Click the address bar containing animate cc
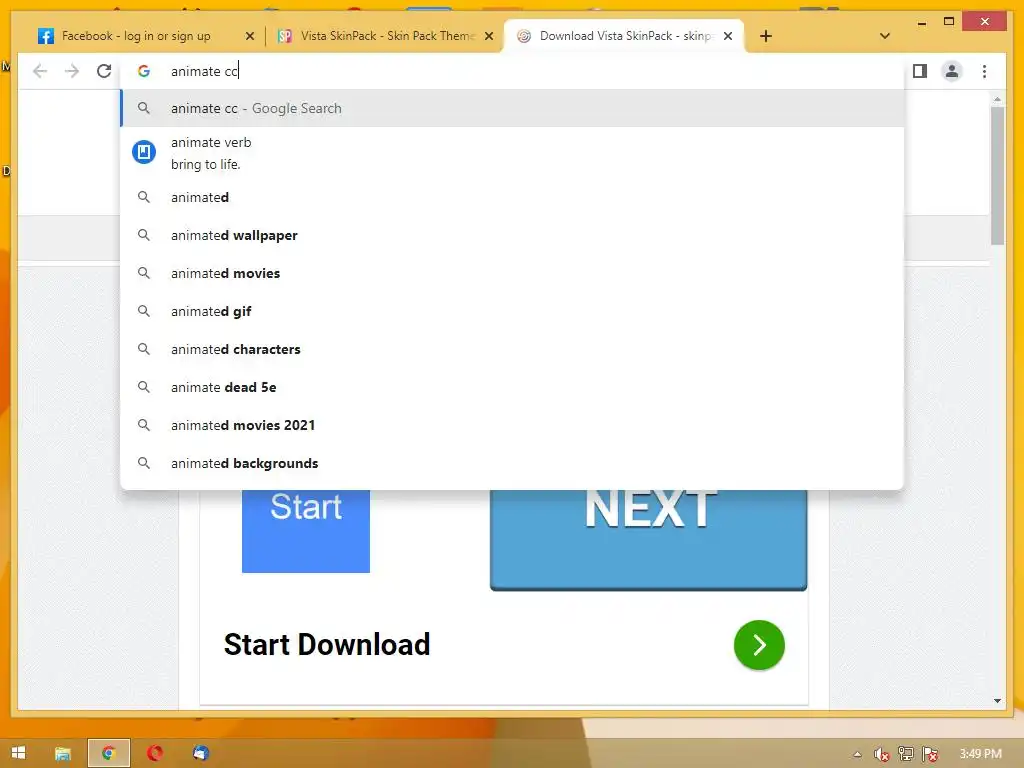Viewport: 1024px width, 768px height. (512, 71)
